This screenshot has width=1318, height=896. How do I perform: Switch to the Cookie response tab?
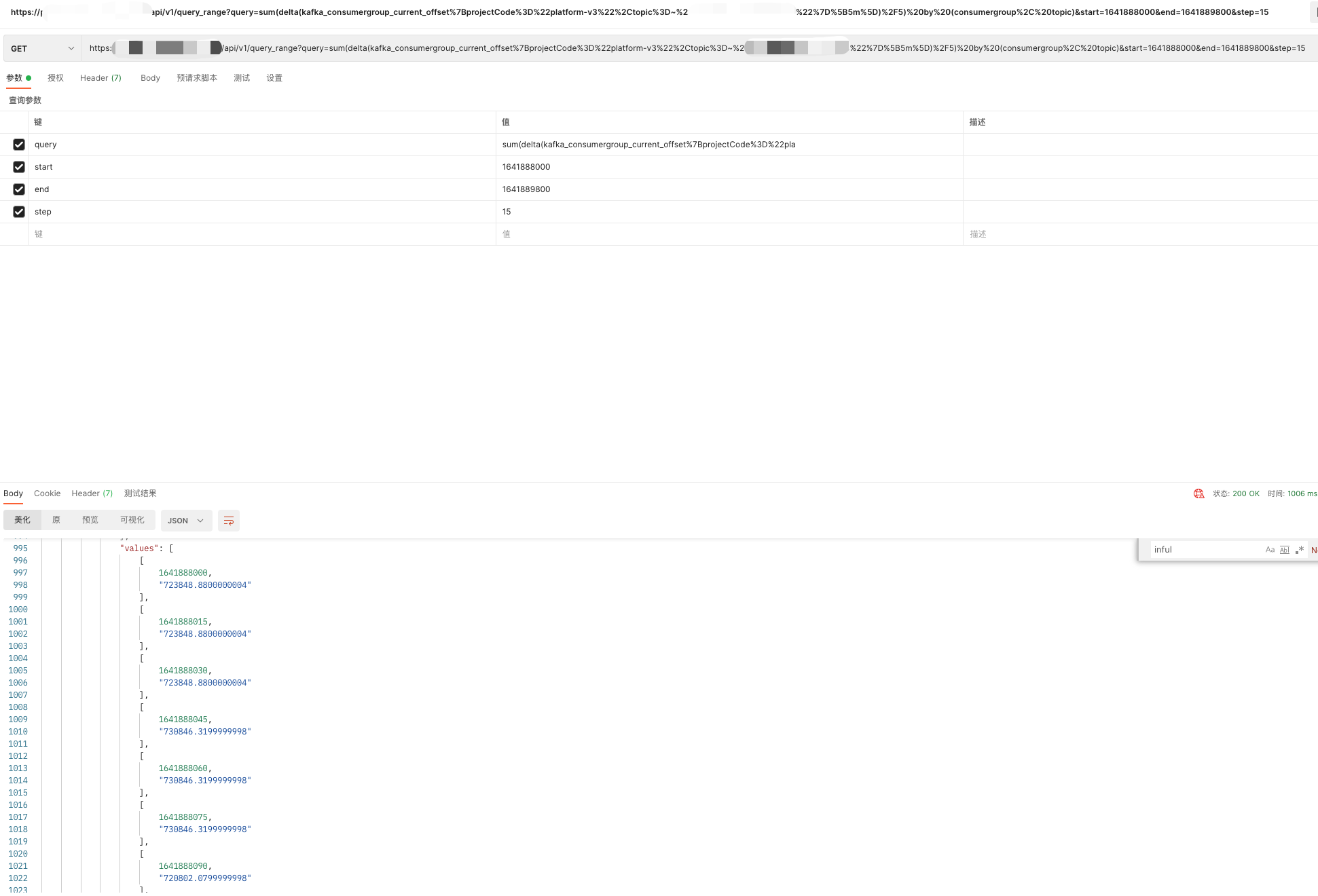click(47, 493)
